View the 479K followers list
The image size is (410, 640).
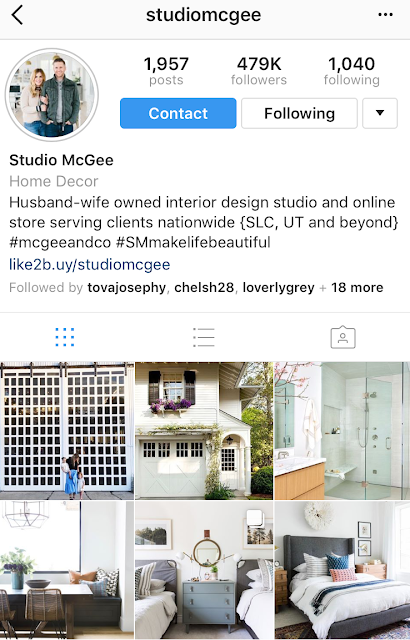259,71
